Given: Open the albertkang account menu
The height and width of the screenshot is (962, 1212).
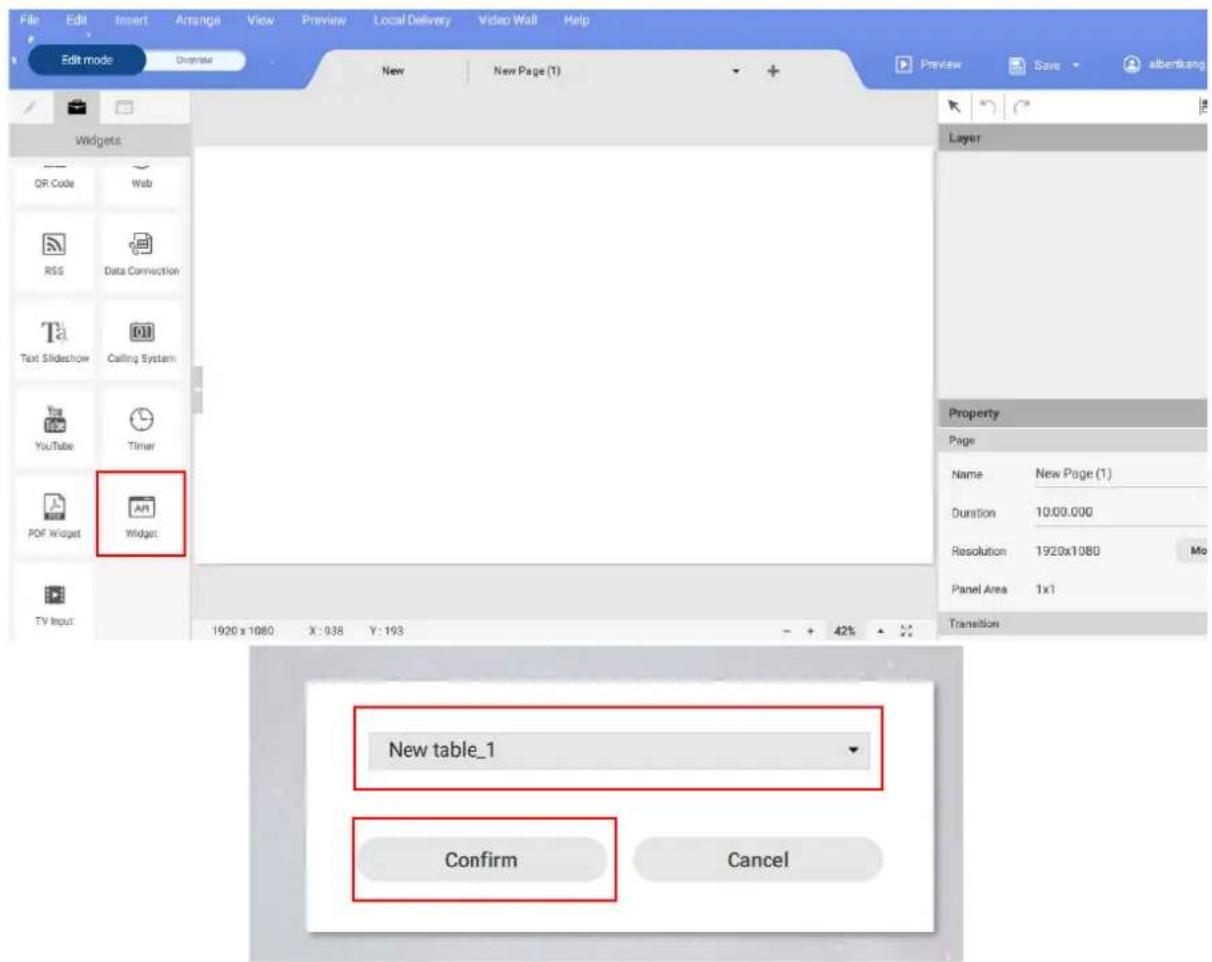Looking at the screenshot, I should coord(1166,63).
